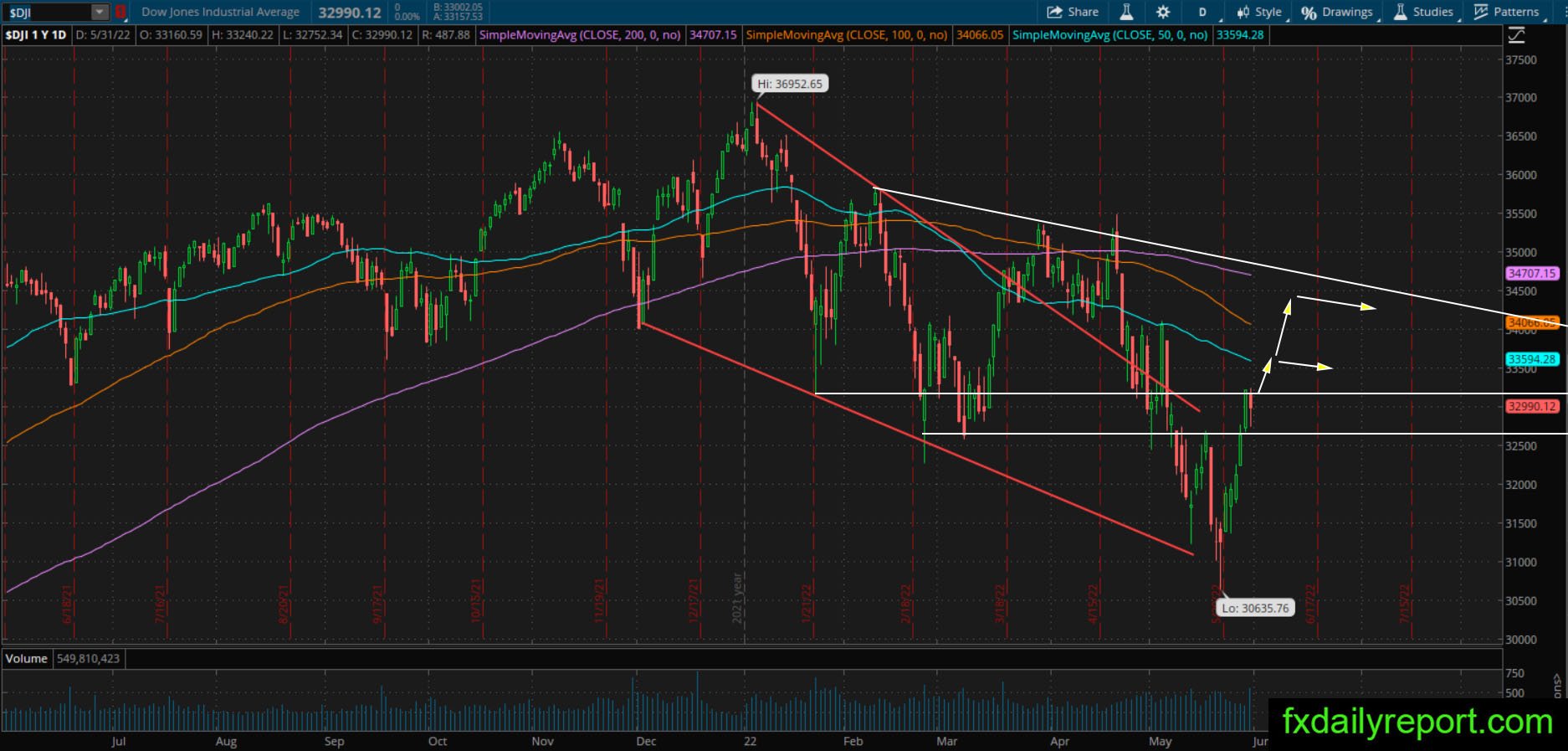
Task: Click the Lo: 30635.76 price bubble
Action: (x=1255, y=608)
